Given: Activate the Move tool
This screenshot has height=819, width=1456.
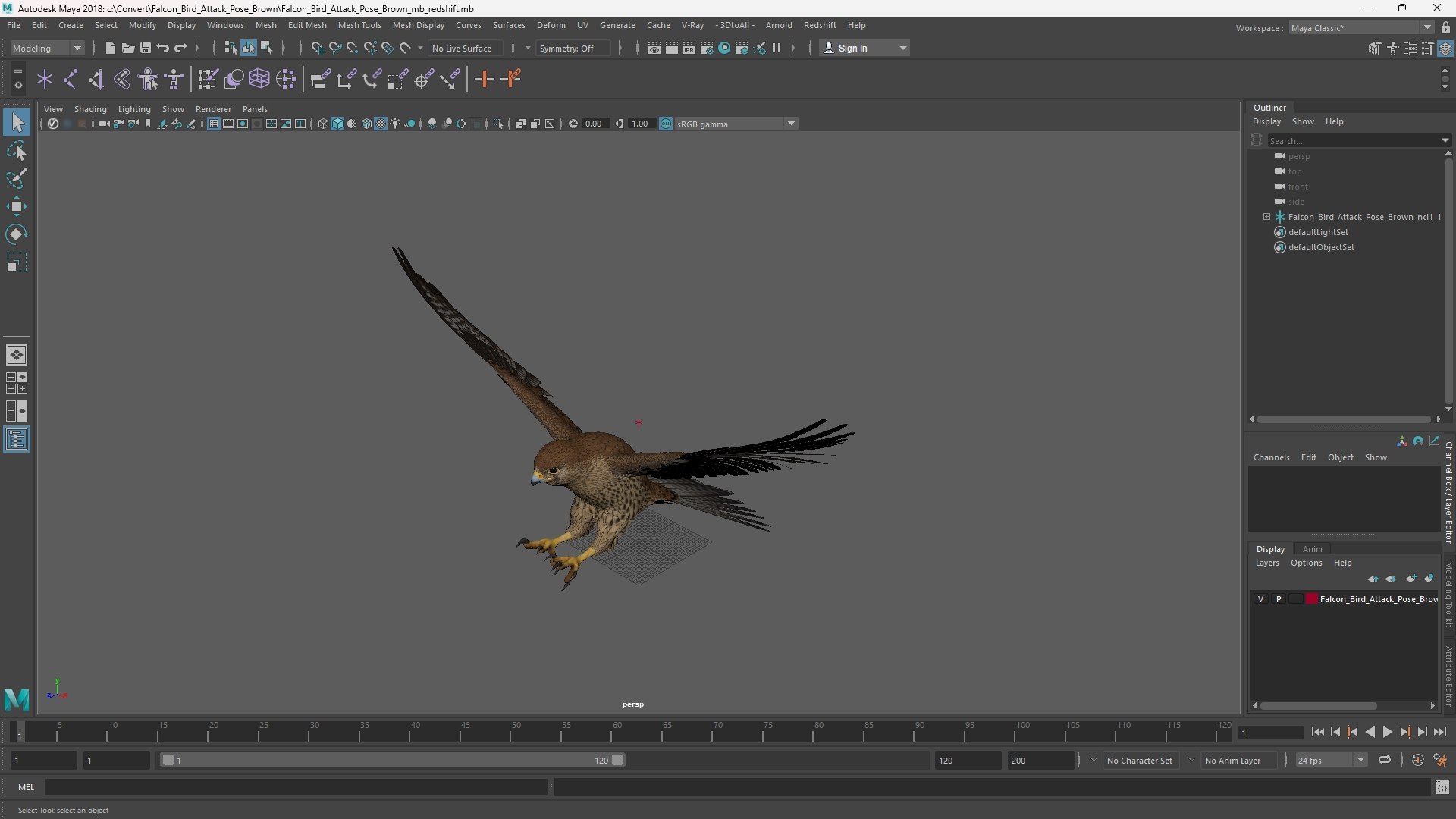Looking at the screenshot, I should pos(17,206).
